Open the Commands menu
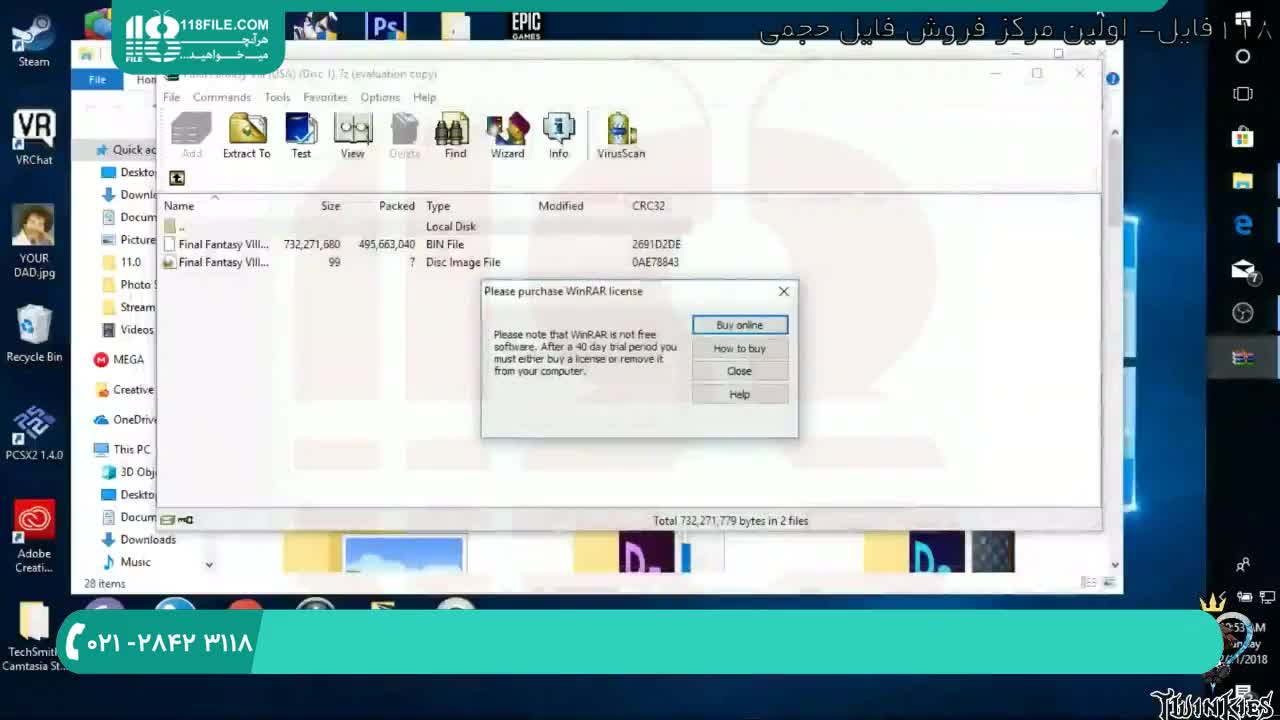Screen dimensions: 1280x720 click(222, 97)
